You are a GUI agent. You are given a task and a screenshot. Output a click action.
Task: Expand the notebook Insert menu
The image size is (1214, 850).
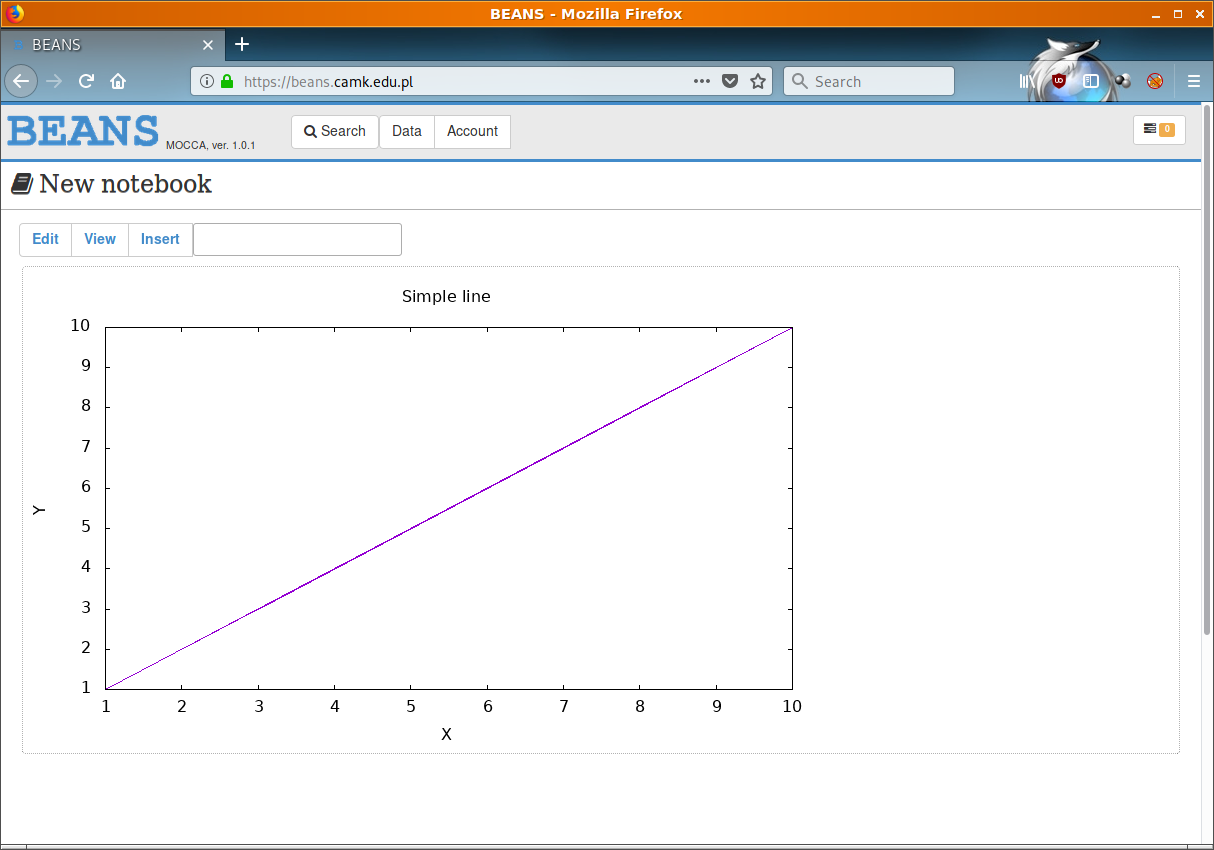(160, 239)
